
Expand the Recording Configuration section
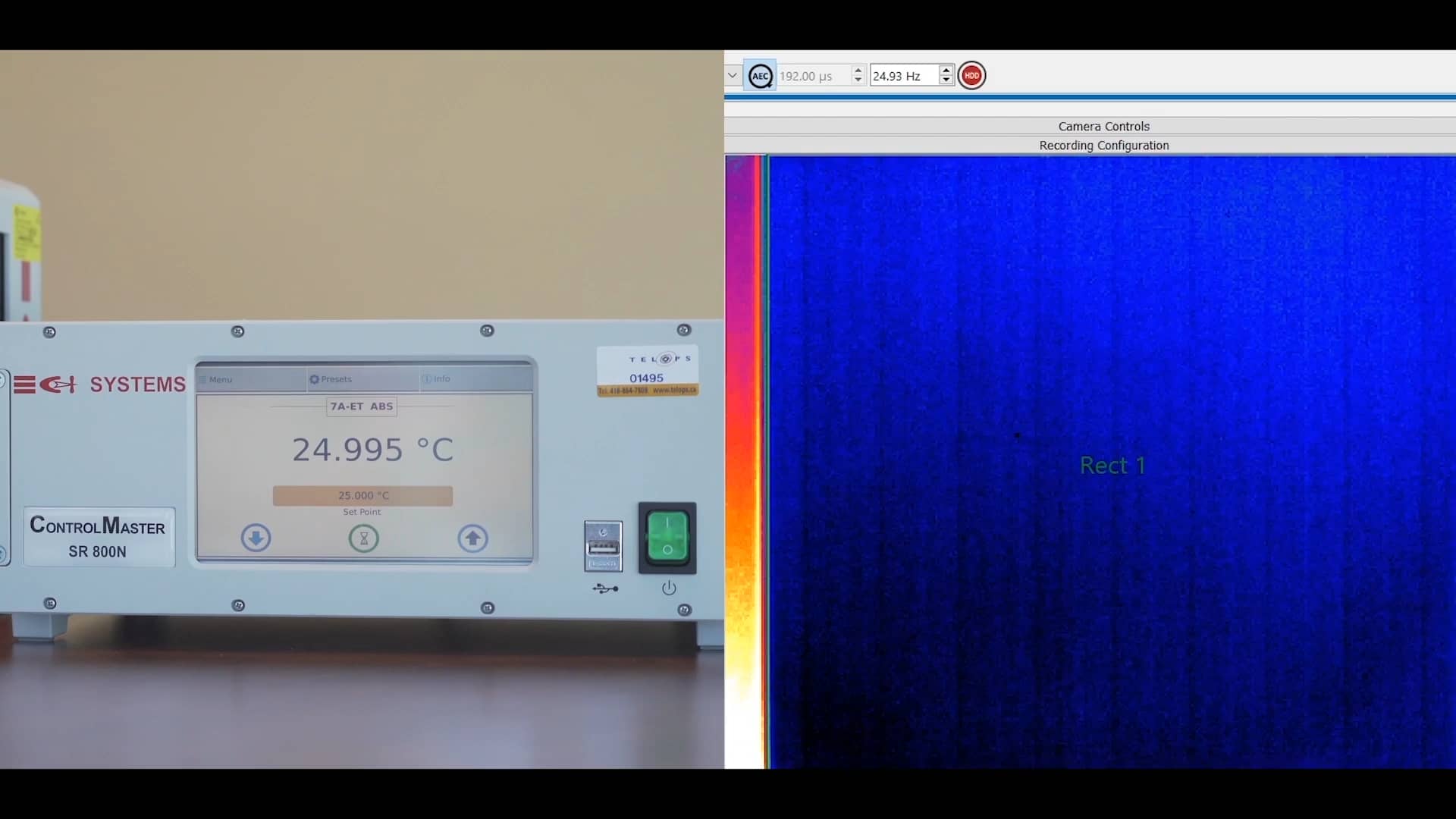(x=1103, y=145)
